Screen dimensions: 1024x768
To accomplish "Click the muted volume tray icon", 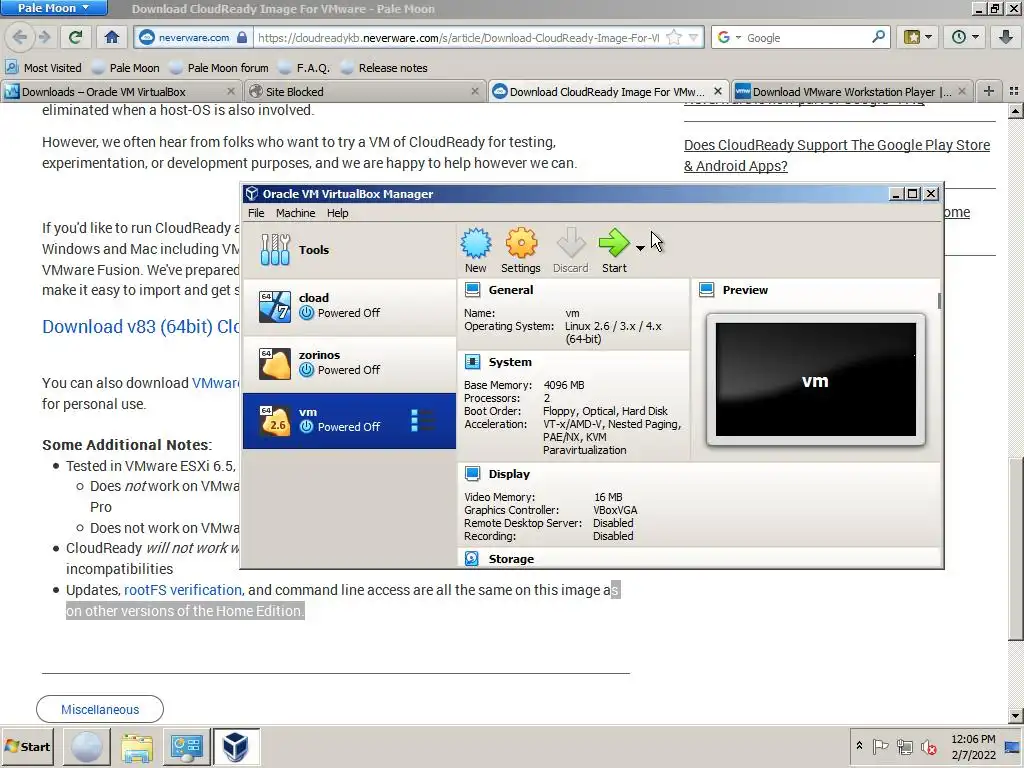I will pos(928,747).
